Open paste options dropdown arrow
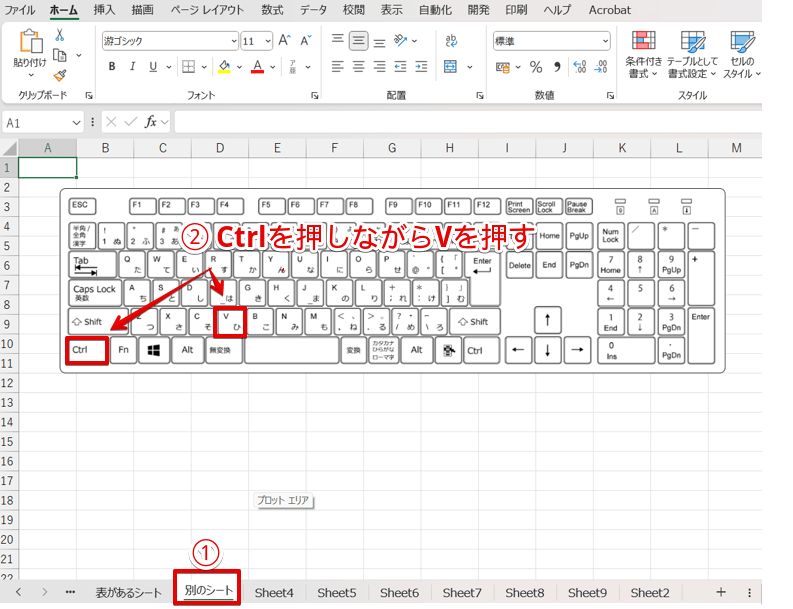This screenshot has height=609, width=793. click(31, 75)
